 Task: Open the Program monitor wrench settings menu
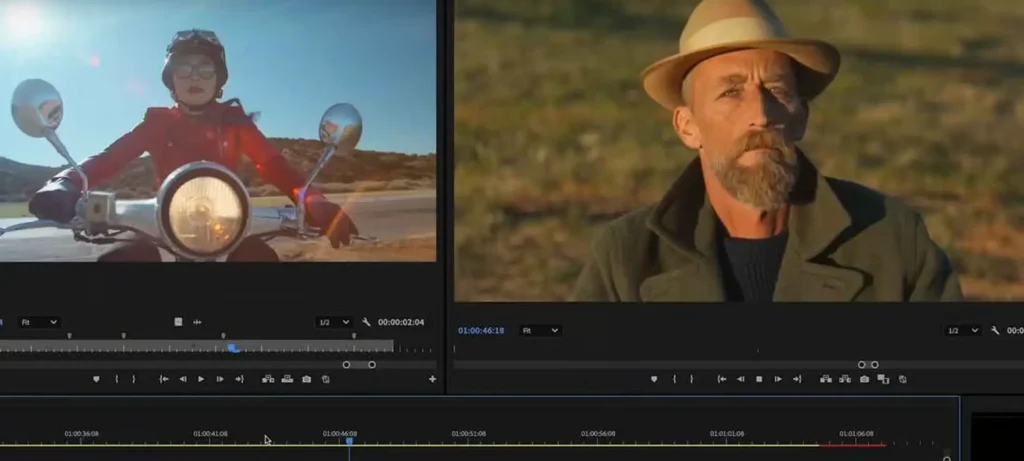tap(995, 330)
